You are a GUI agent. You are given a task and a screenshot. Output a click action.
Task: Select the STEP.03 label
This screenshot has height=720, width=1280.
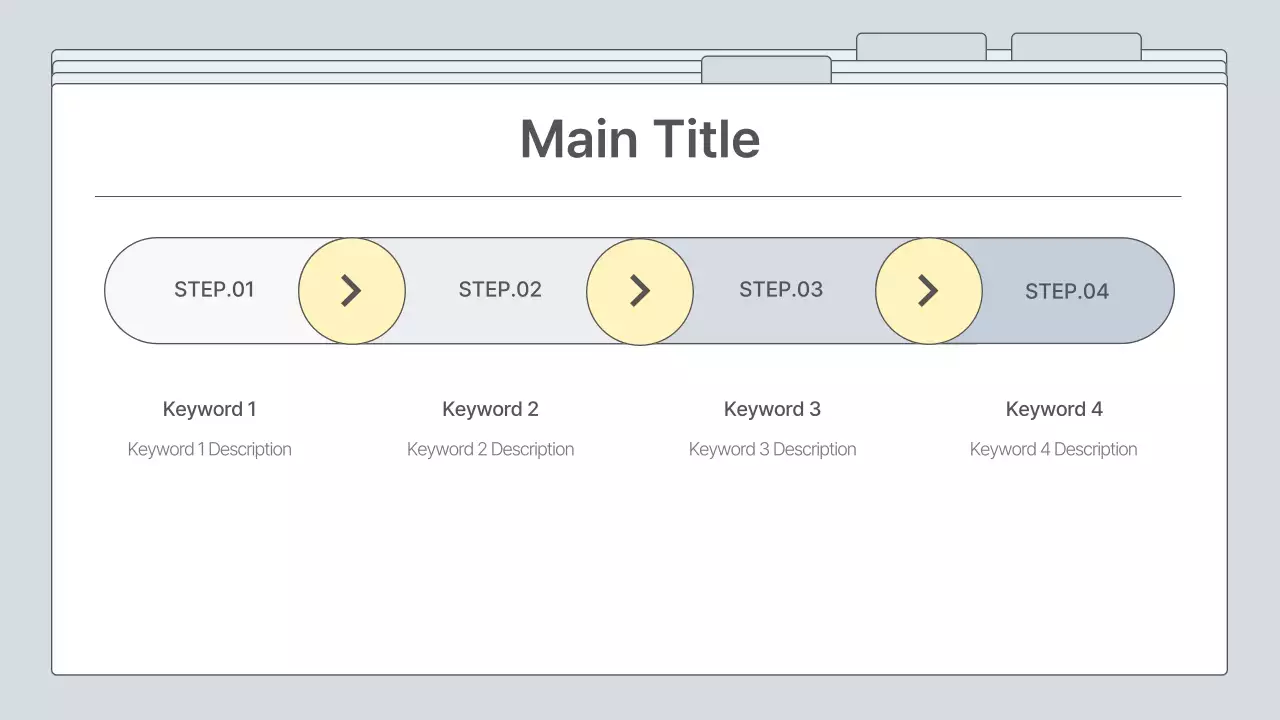(x=781, y=290)
